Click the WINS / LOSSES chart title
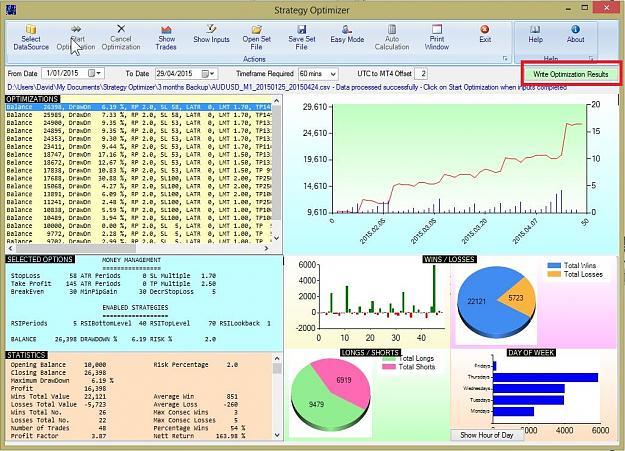The height and width of the screenshot is (451, 625). (x=450, y=259)
